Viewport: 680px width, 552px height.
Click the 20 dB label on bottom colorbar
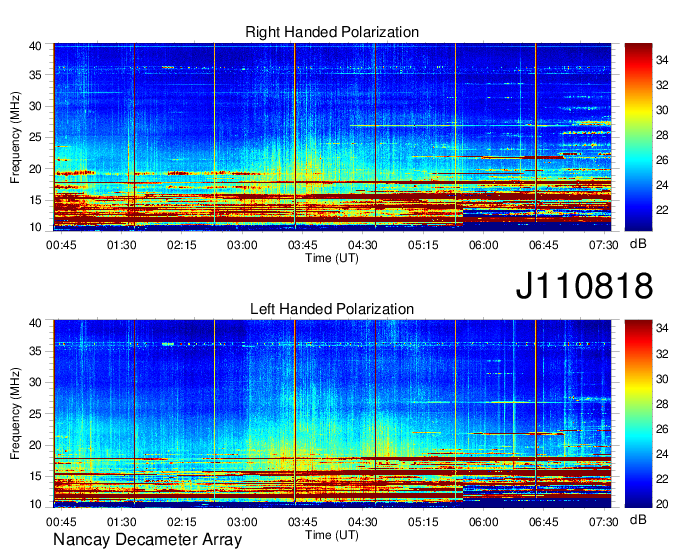coord(662,504)
